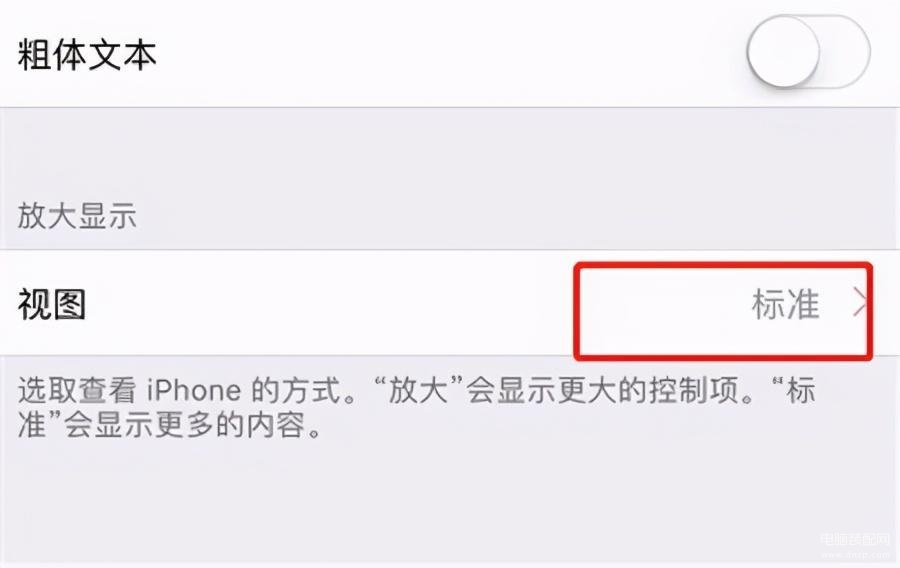This screenshot has height=568, width=900.
Task: Click the 粗体文本 label
Action: point(87,55)
